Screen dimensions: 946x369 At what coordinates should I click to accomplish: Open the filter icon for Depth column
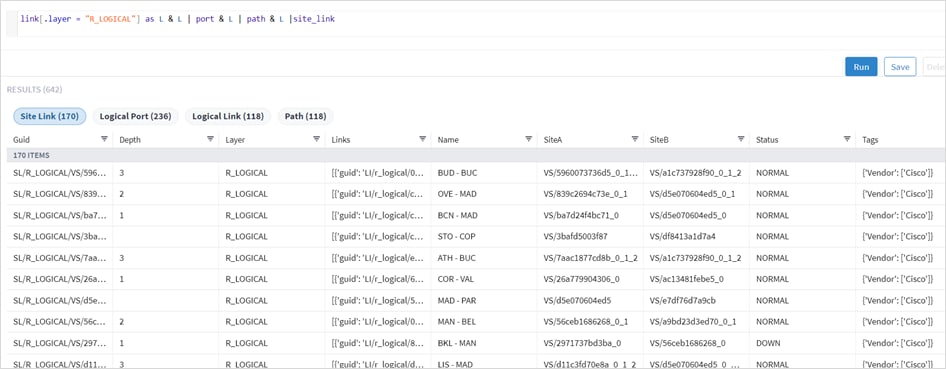tap(210, 139)
